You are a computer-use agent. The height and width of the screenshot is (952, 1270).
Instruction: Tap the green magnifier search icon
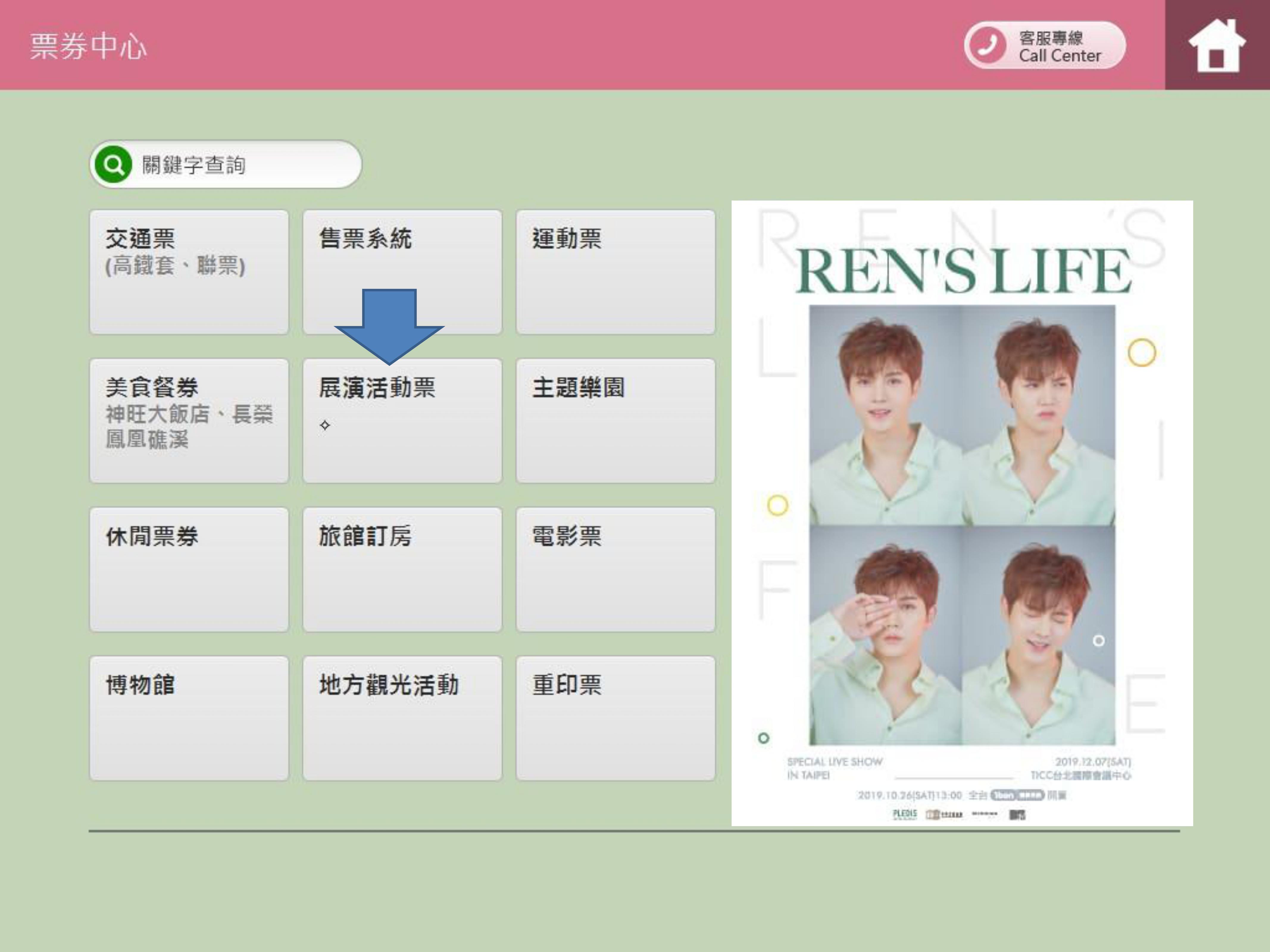tap(114, 165)
